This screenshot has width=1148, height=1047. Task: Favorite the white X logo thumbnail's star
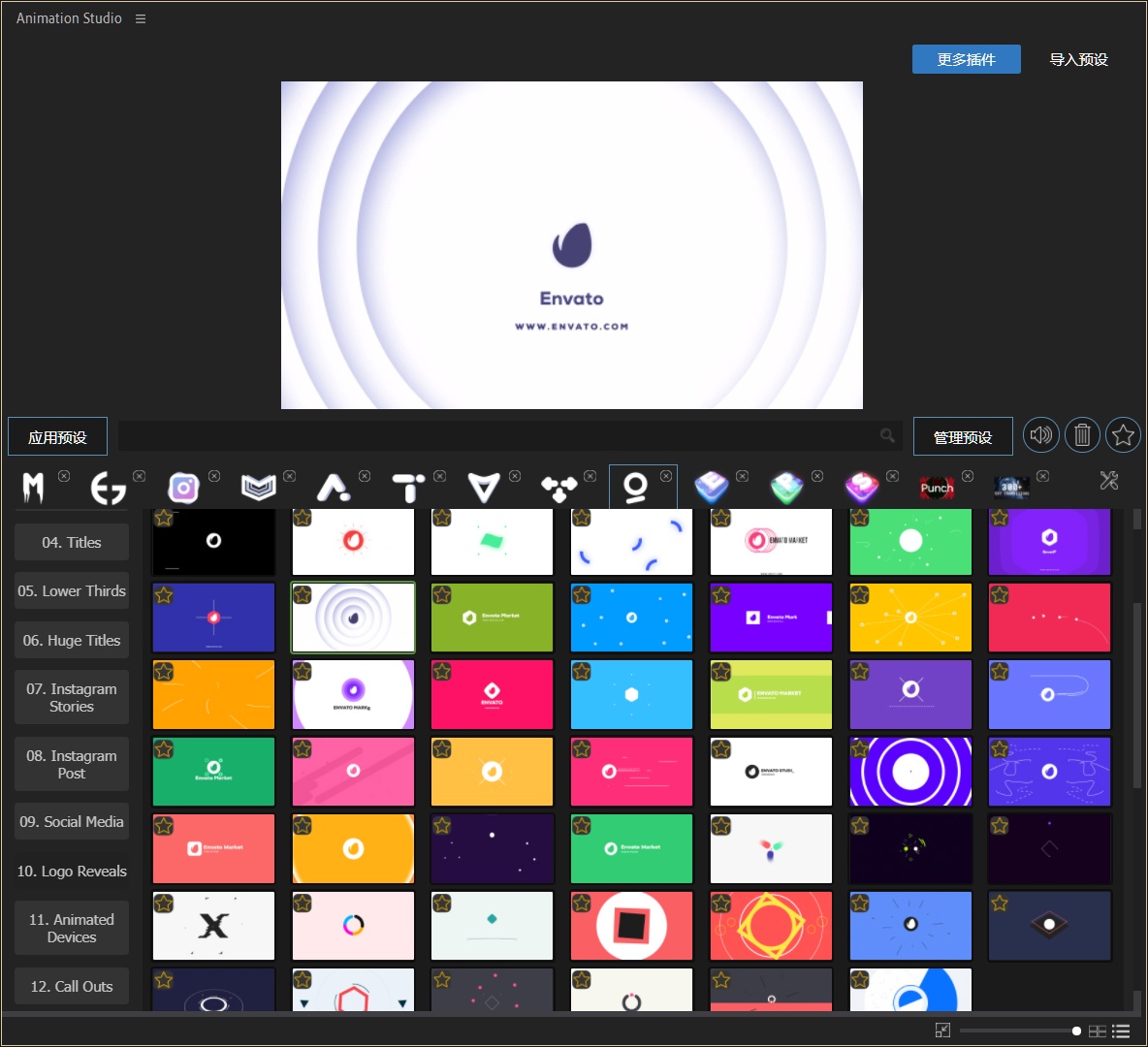coord(164,904)
